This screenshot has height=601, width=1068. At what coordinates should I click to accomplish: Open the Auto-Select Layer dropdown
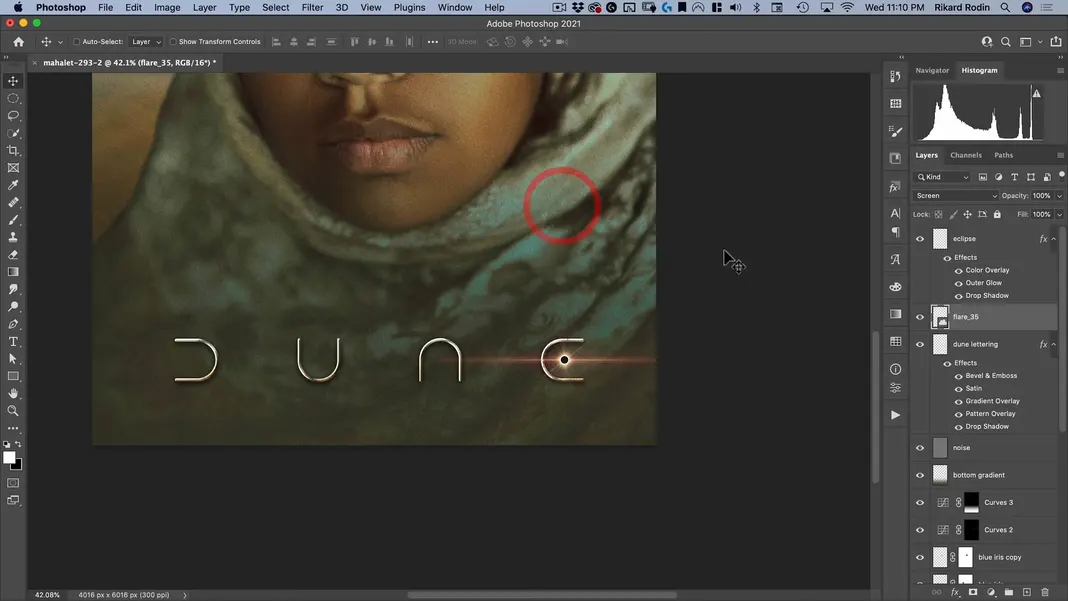click(x=146, y=42)
